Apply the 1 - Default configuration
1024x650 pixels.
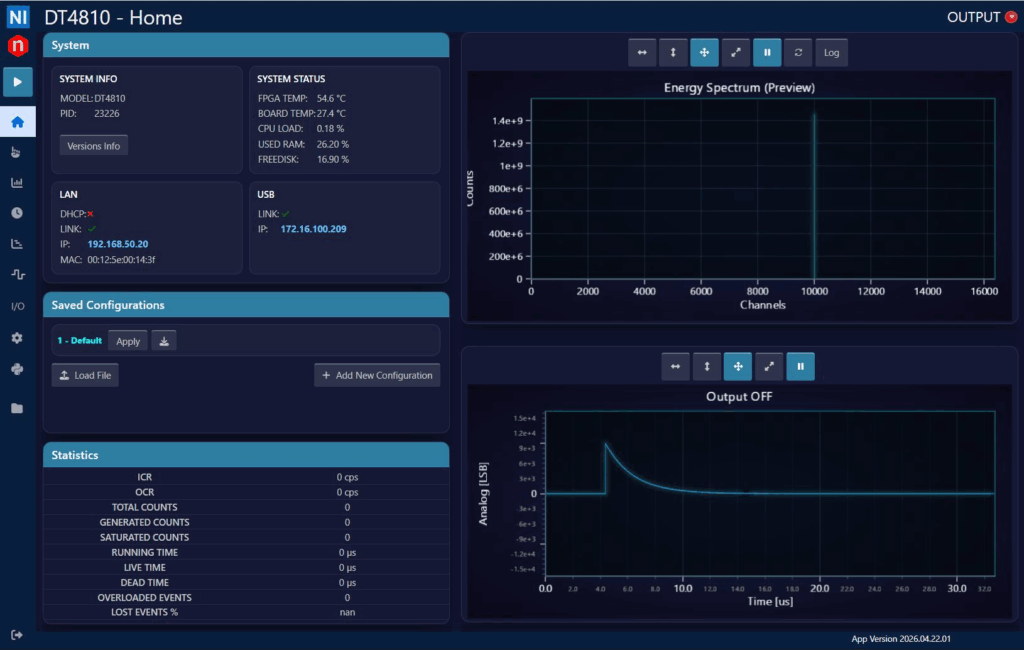[128, 341]
